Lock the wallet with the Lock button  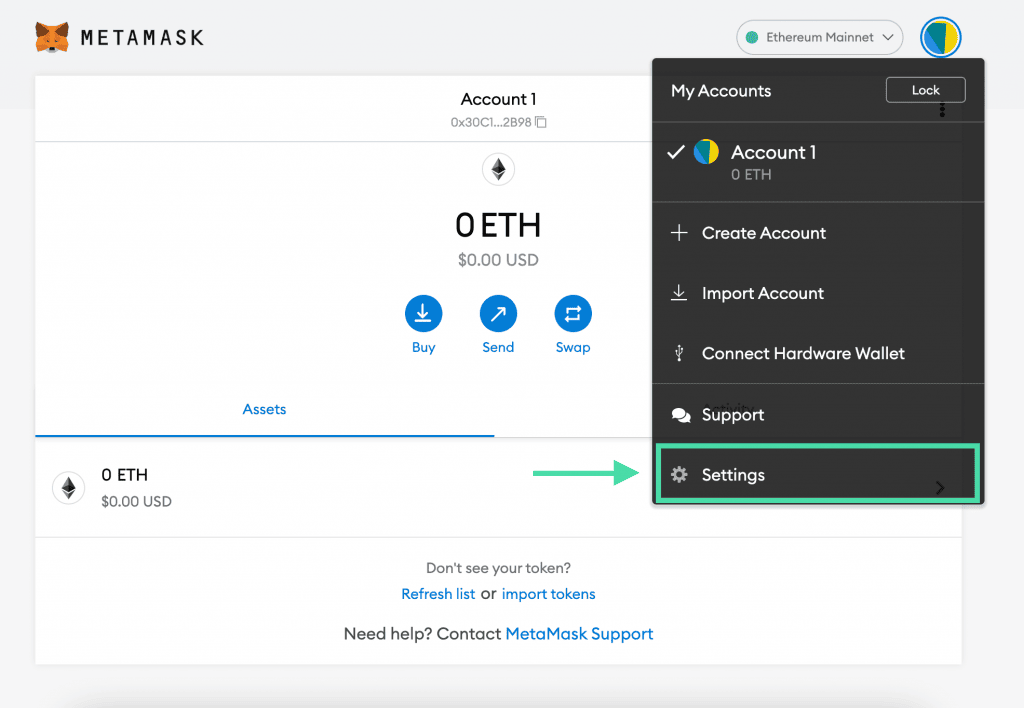(925, 90)
